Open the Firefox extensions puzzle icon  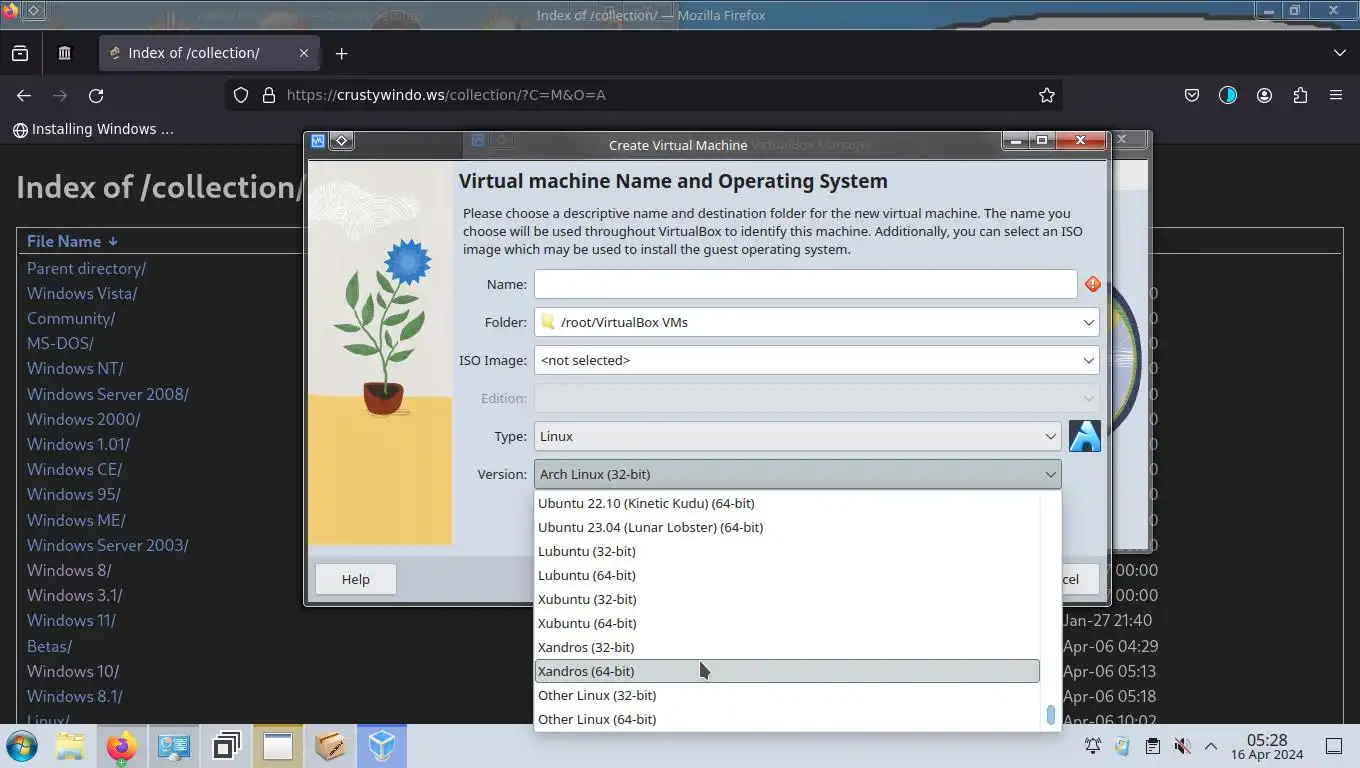(1300, 95)
